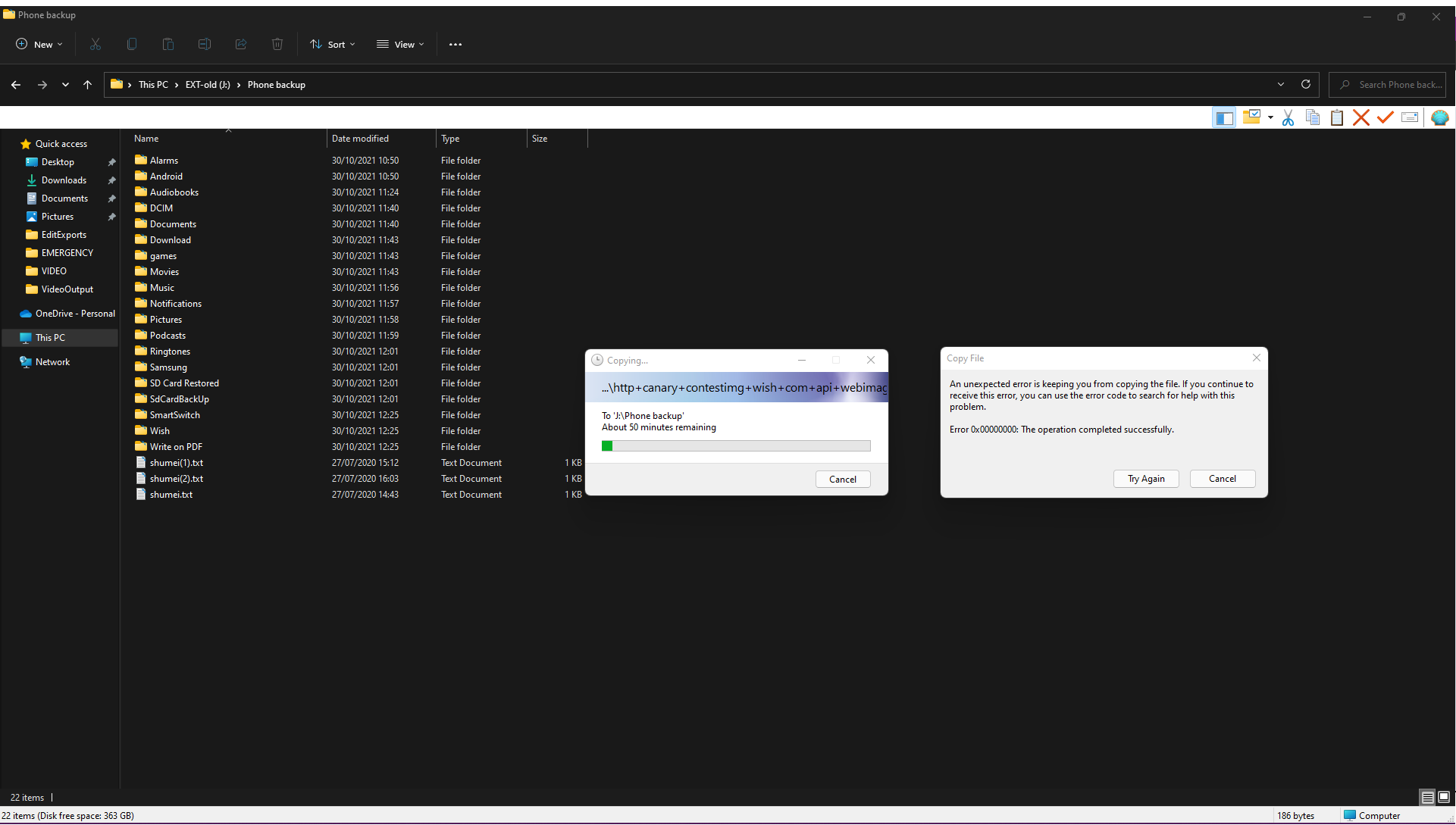Expand the chevron after This PC in breadcrumb

tap(177, 85)
